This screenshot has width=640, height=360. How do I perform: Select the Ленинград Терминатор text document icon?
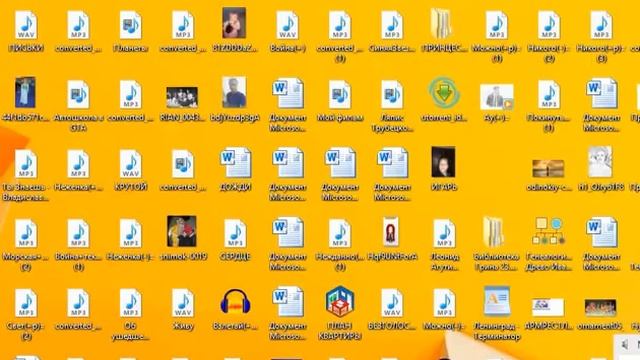(497, 301)
